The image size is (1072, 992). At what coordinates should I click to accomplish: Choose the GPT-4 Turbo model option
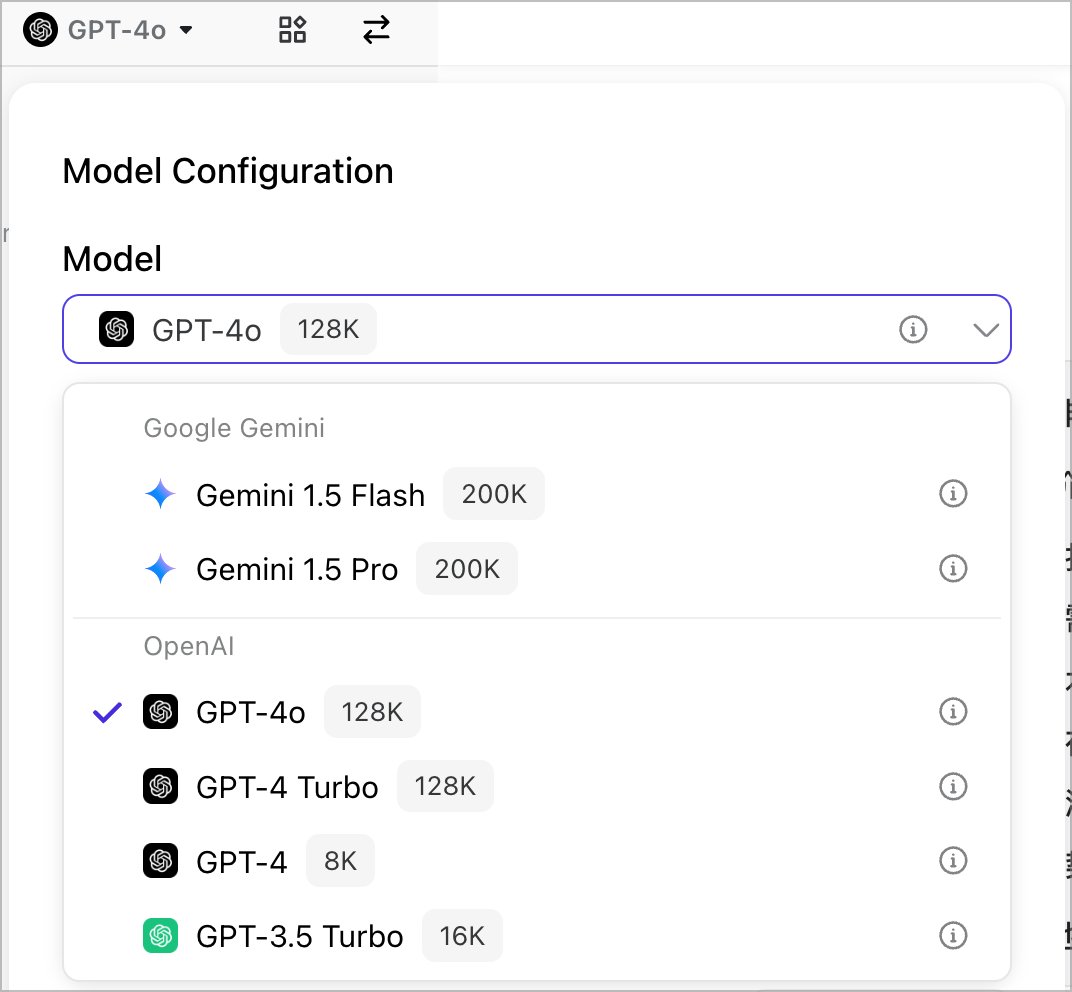point(287,788)
